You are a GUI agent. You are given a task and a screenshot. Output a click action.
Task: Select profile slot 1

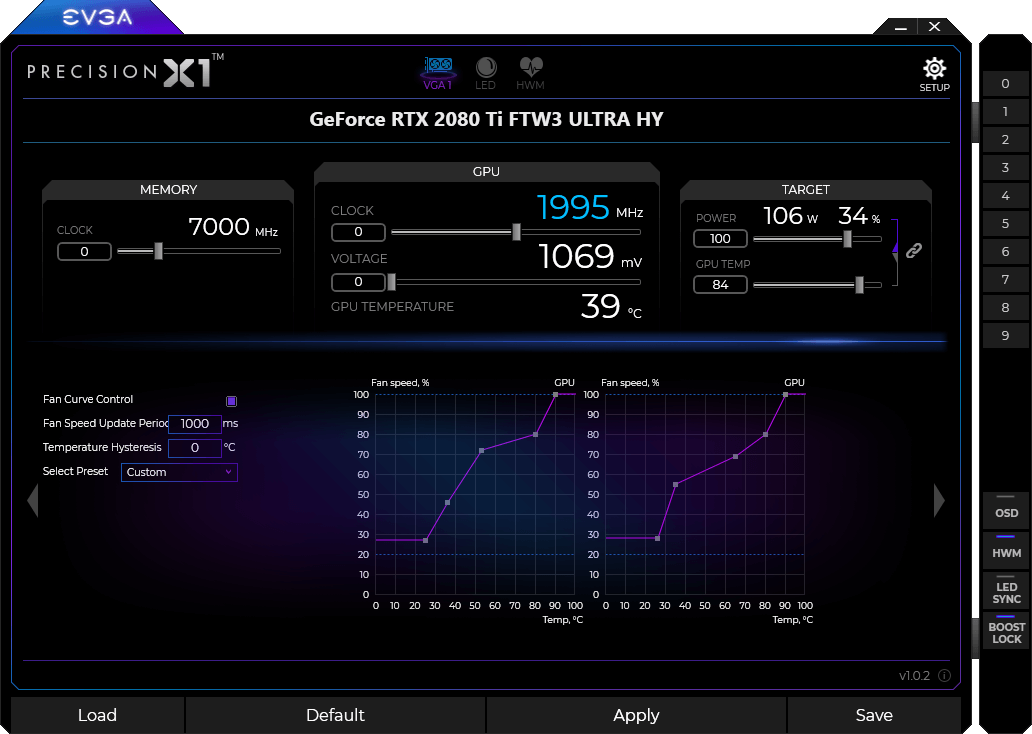pyautogui.click(x=1005, y=112)
